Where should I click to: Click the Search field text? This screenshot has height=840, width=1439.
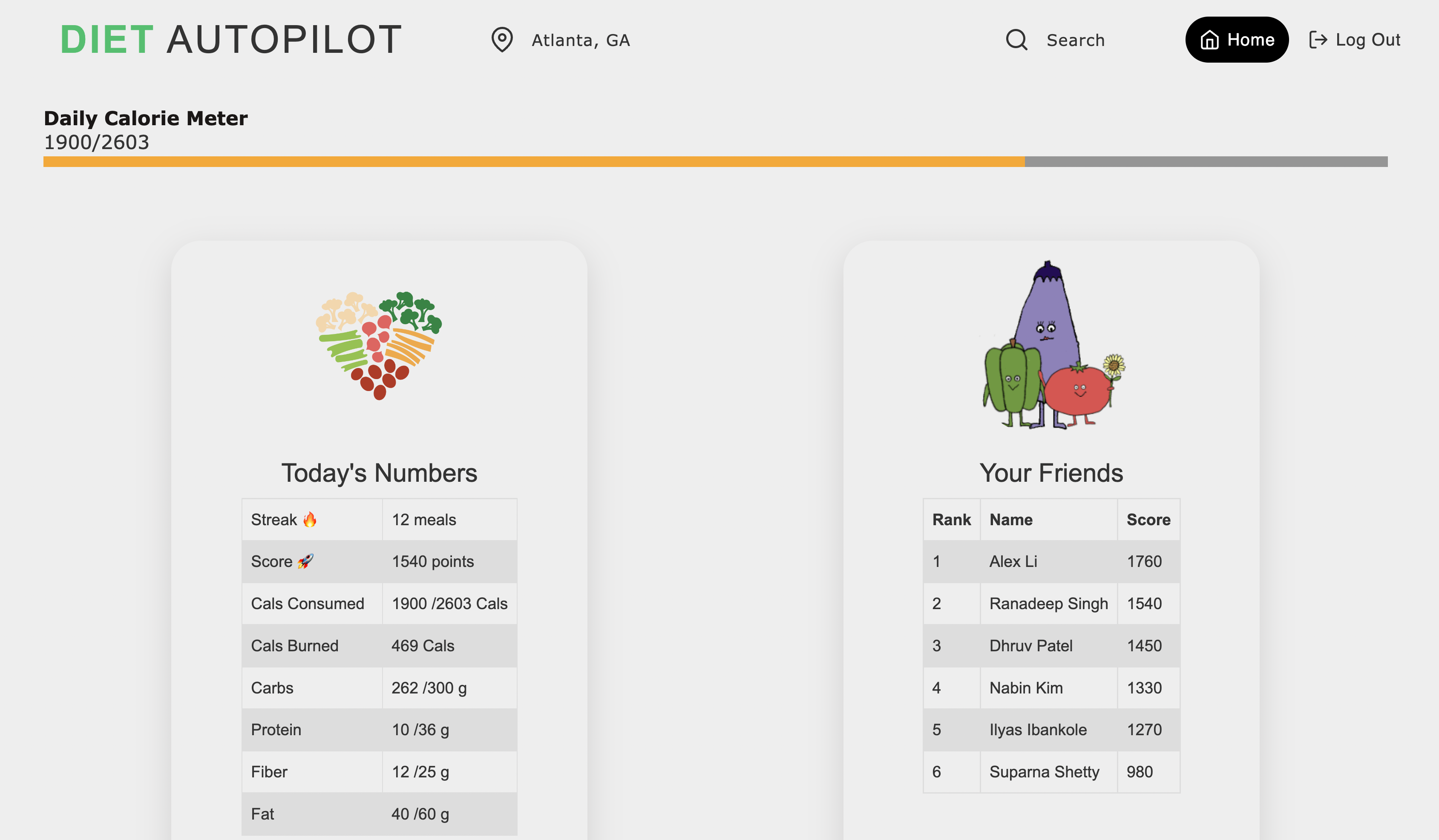pyautogui.click(x=1075, y=40)
